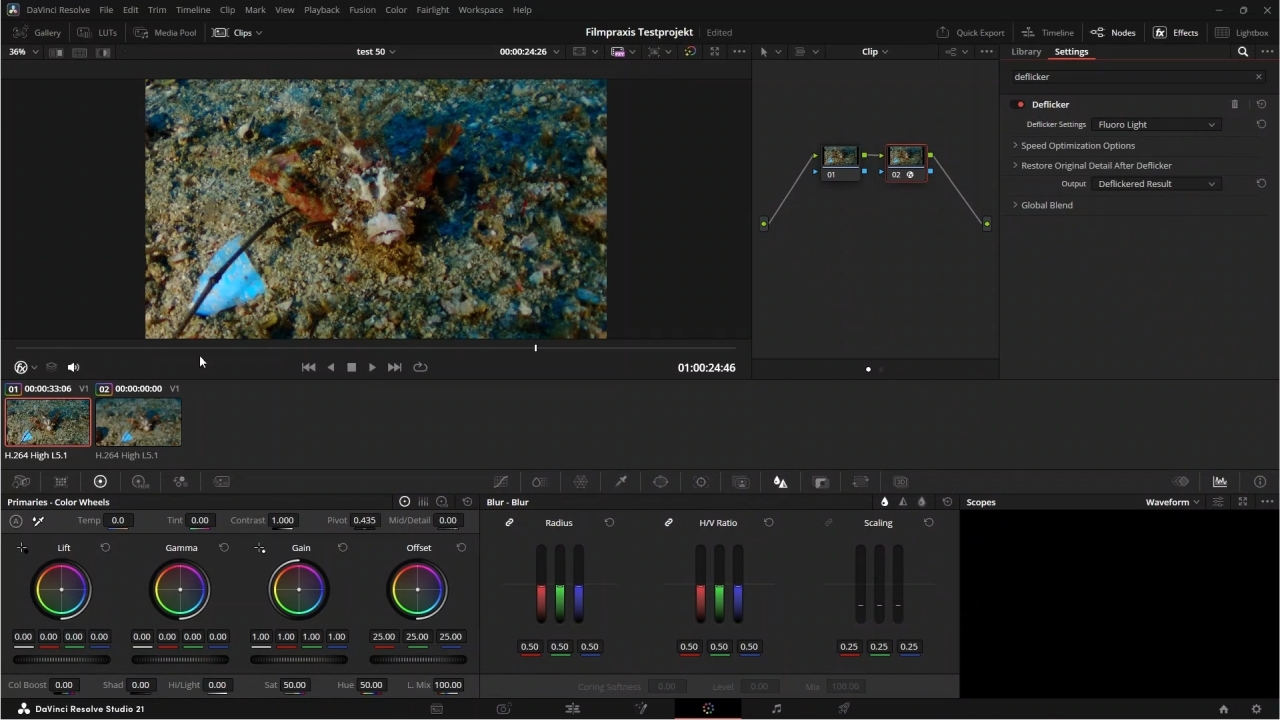
Task: Switch to the Cut page
Action: tap(504, 709)
